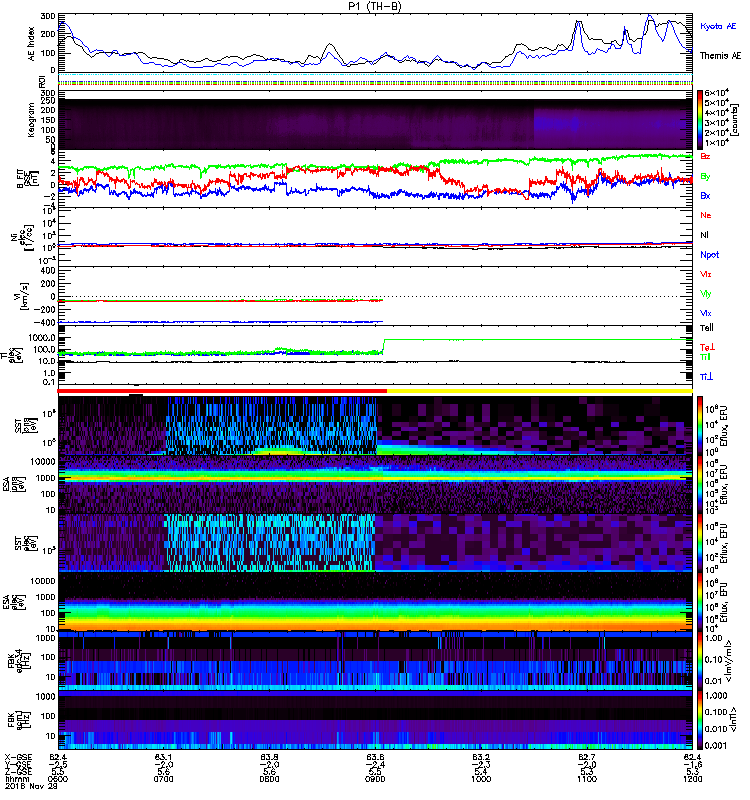Click the 0900 time tick label

[375, 779]
